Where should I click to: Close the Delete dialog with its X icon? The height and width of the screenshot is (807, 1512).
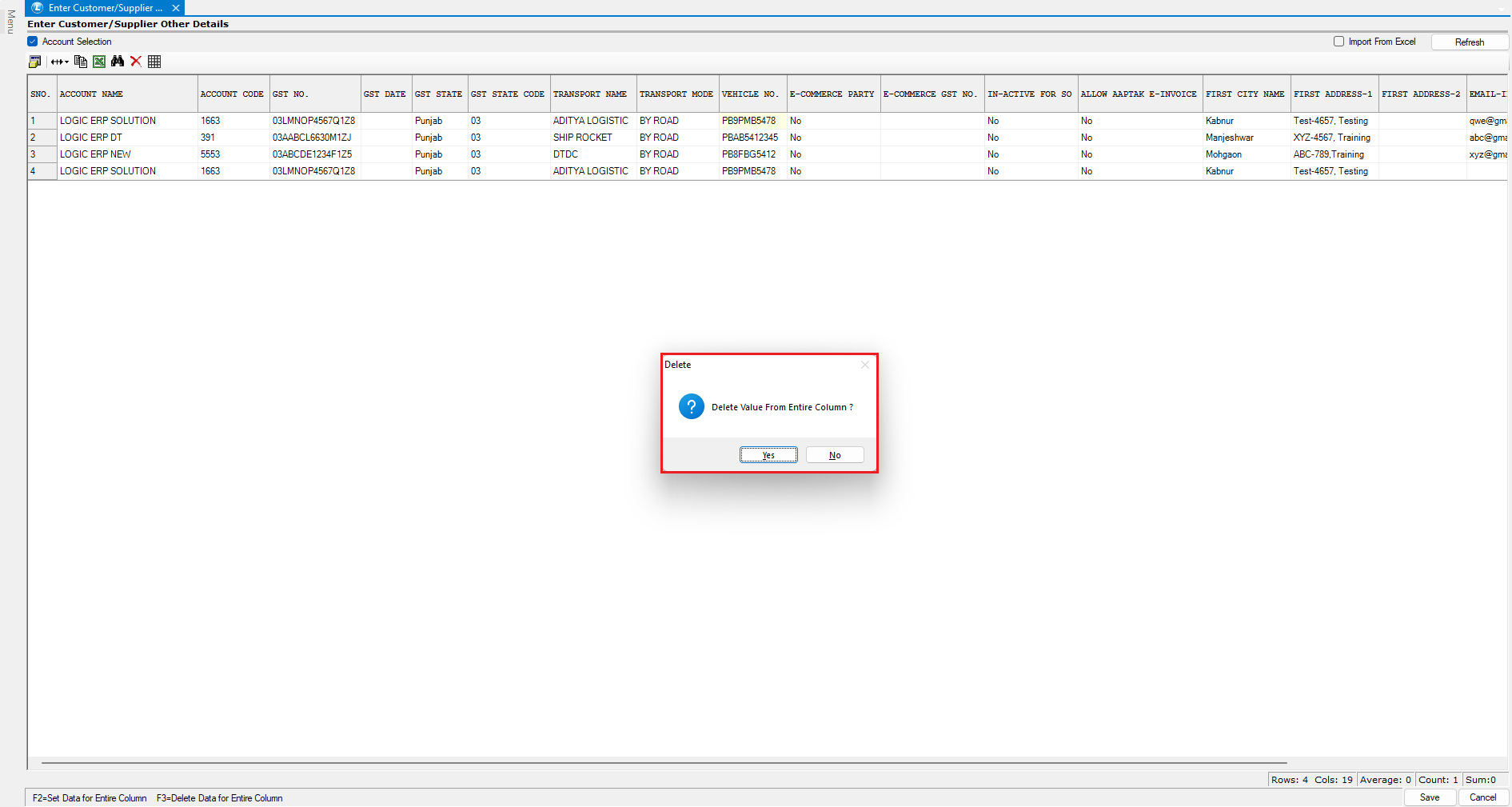[864, 365]
